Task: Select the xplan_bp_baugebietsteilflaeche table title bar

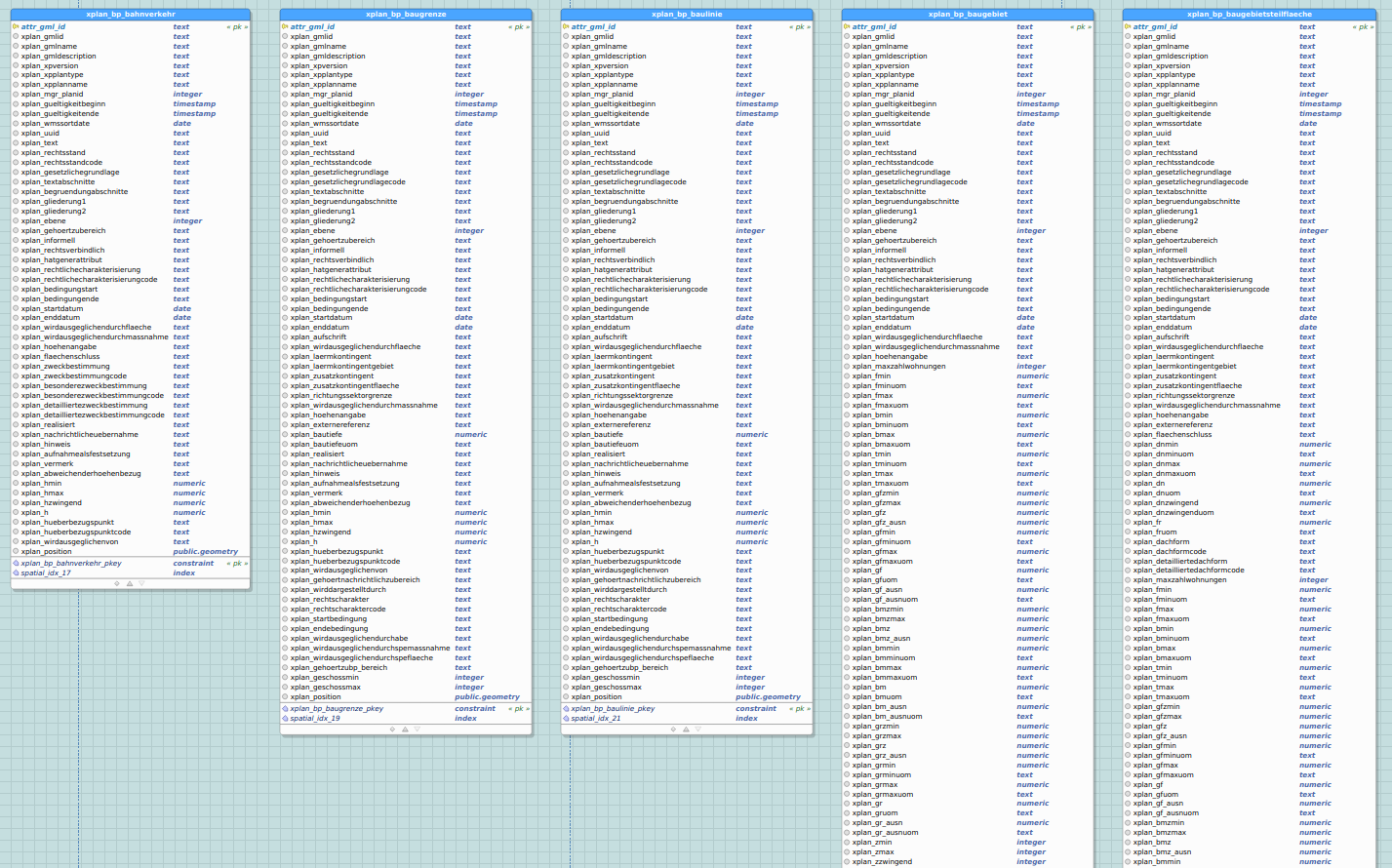Action: (x=1249, y=15)
